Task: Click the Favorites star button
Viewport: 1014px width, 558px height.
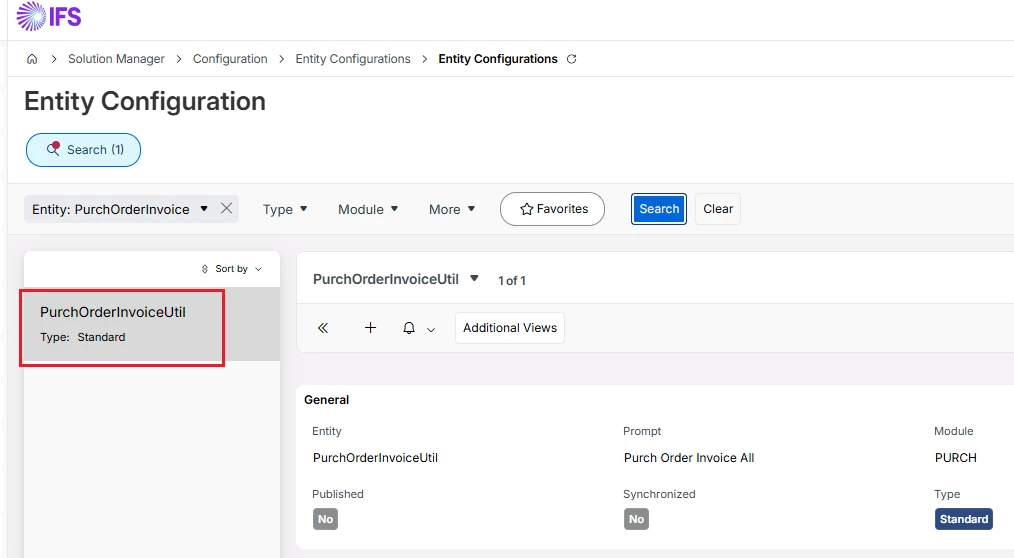Action: tap(552, 209)
